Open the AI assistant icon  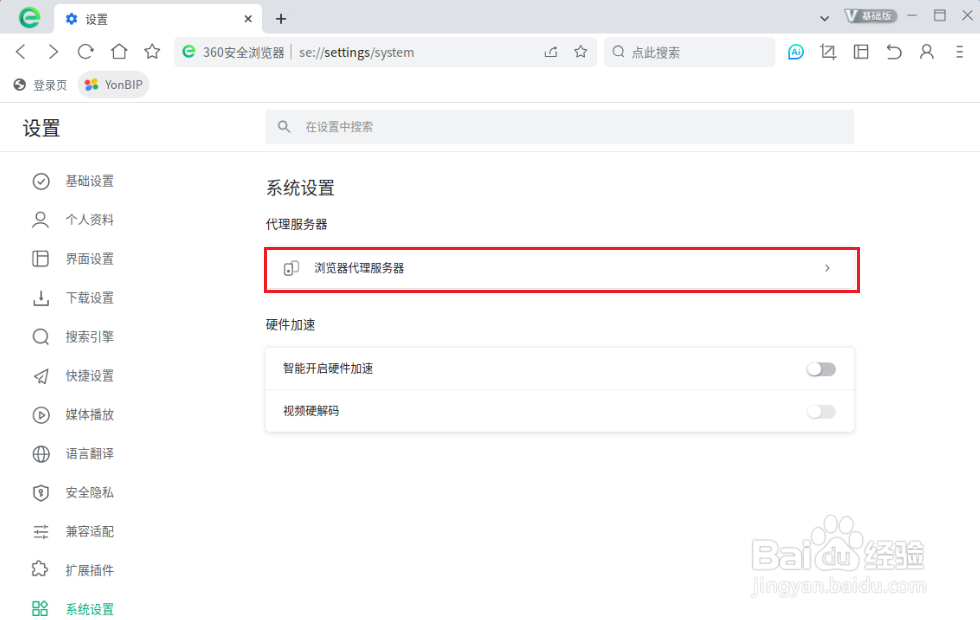tap(796, 52)
